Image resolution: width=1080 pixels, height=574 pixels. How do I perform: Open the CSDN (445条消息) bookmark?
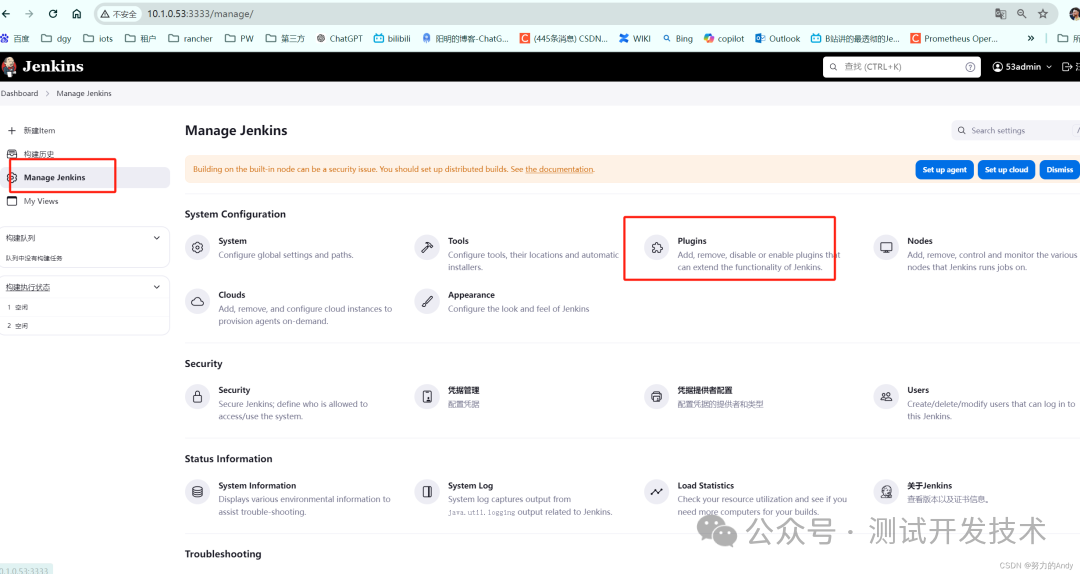[563, 39]
